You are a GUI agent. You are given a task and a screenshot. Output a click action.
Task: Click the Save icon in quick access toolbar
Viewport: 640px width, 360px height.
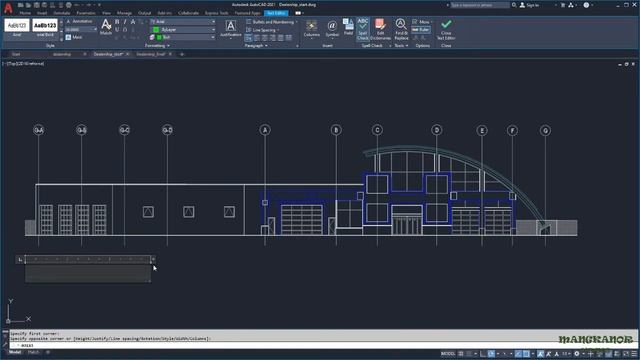(36, 5)
